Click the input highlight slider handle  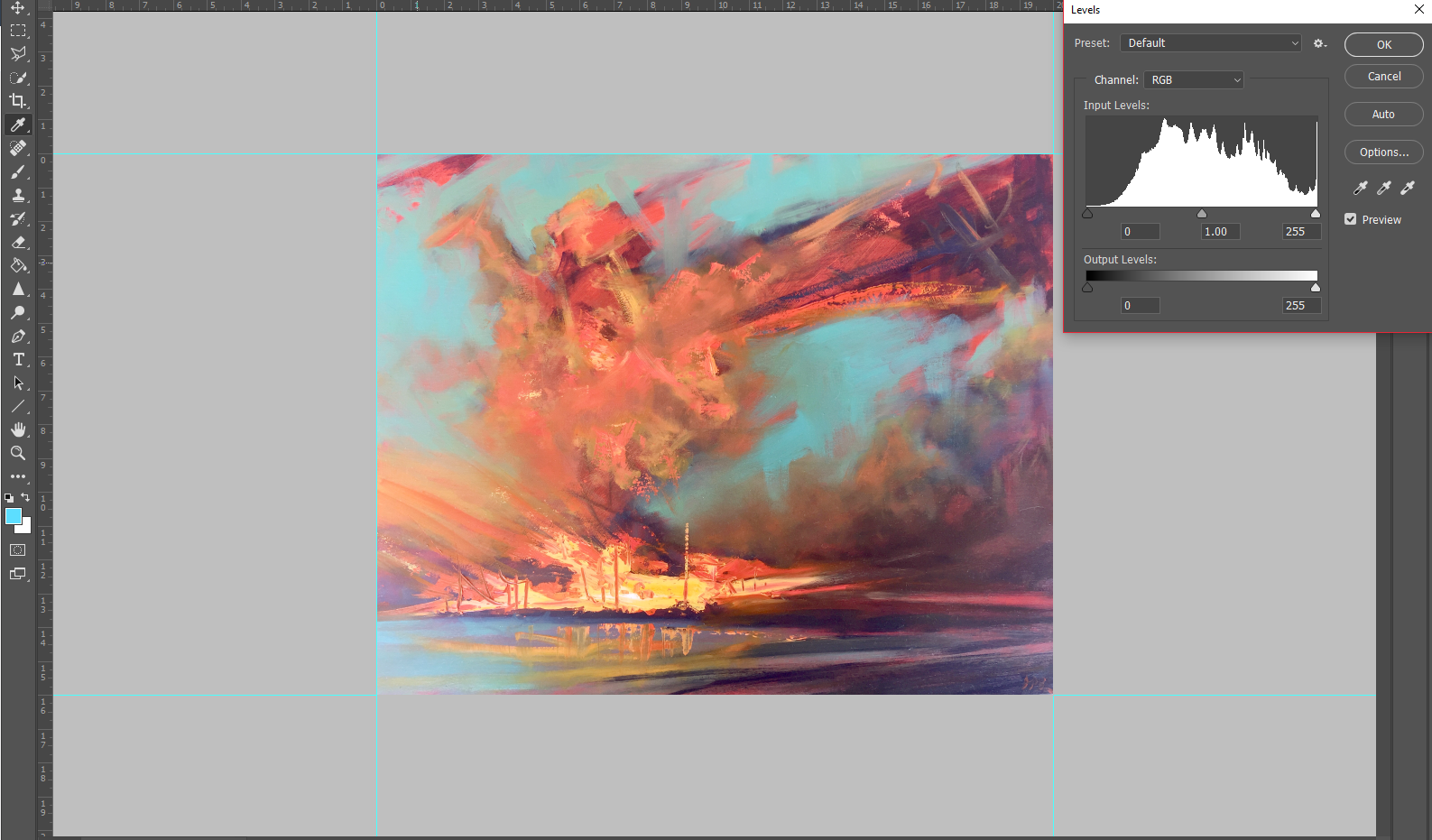(1316, 214)
